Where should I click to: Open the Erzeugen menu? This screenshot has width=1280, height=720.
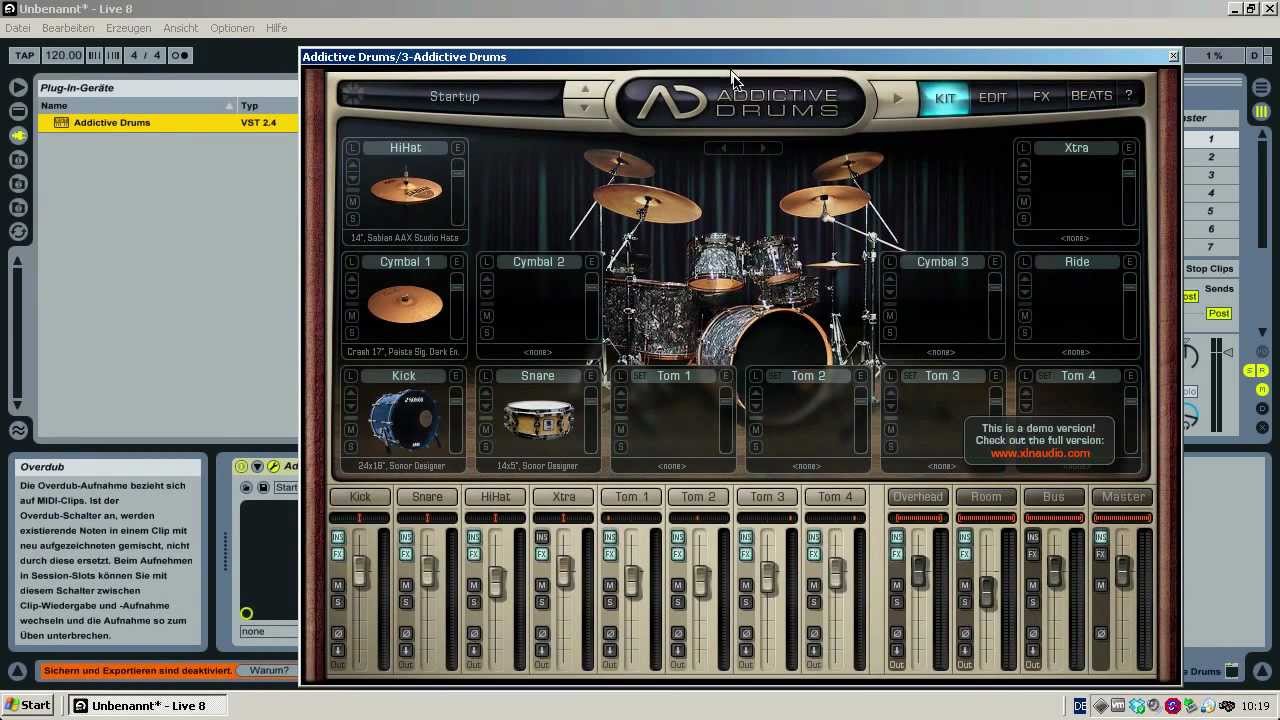[x=128, y=28]
